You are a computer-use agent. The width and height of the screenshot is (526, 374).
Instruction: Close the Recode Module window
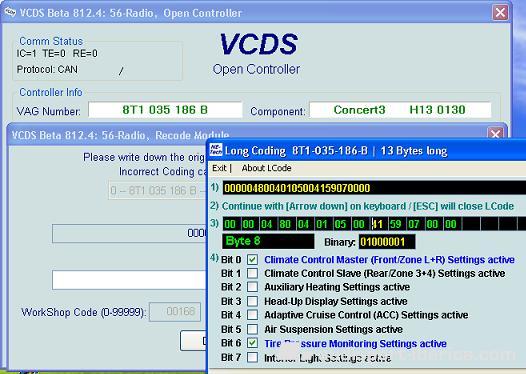495,133
